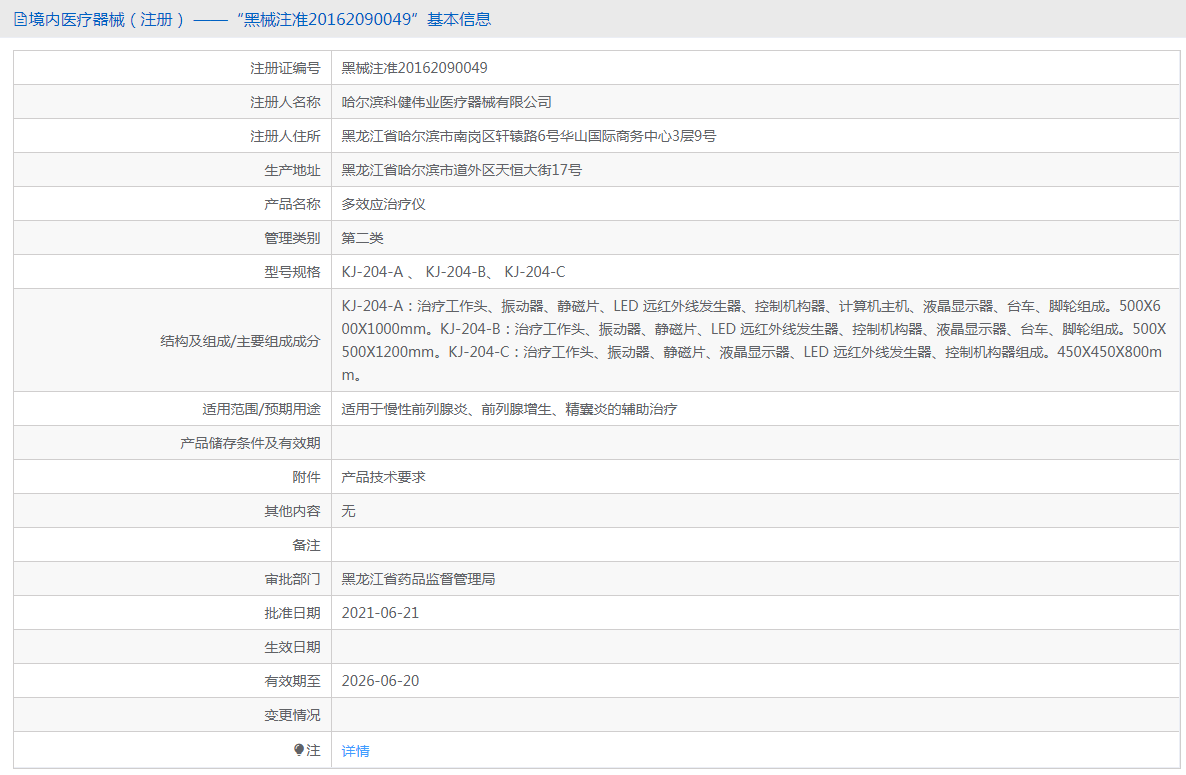Image resolution: width=1186 pixels, height=775 pixels.
Task: Click the 备注 label
Action: [306, 545]
